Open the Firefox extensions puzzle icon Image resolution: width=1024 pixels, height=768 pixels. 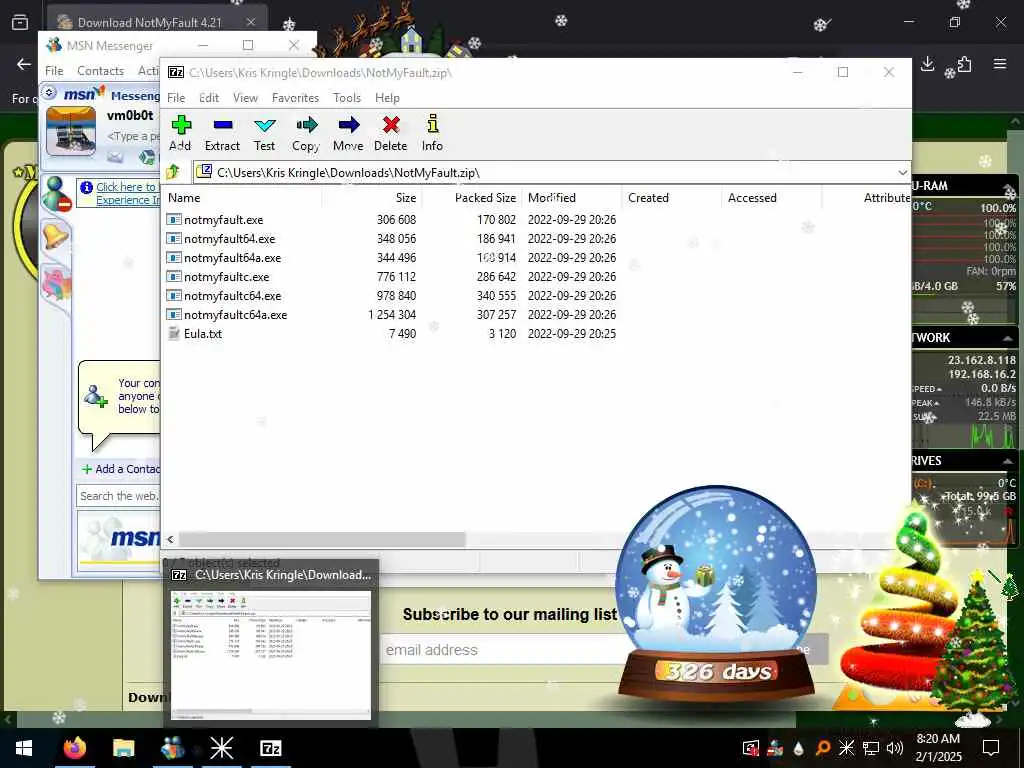click(x=964, y=64)
